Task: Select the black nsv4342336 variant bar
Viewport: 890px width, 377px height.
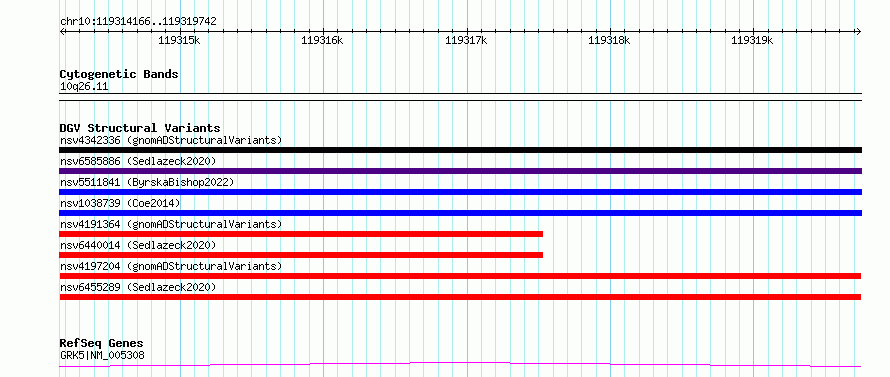Action: [x=461, y=150]
